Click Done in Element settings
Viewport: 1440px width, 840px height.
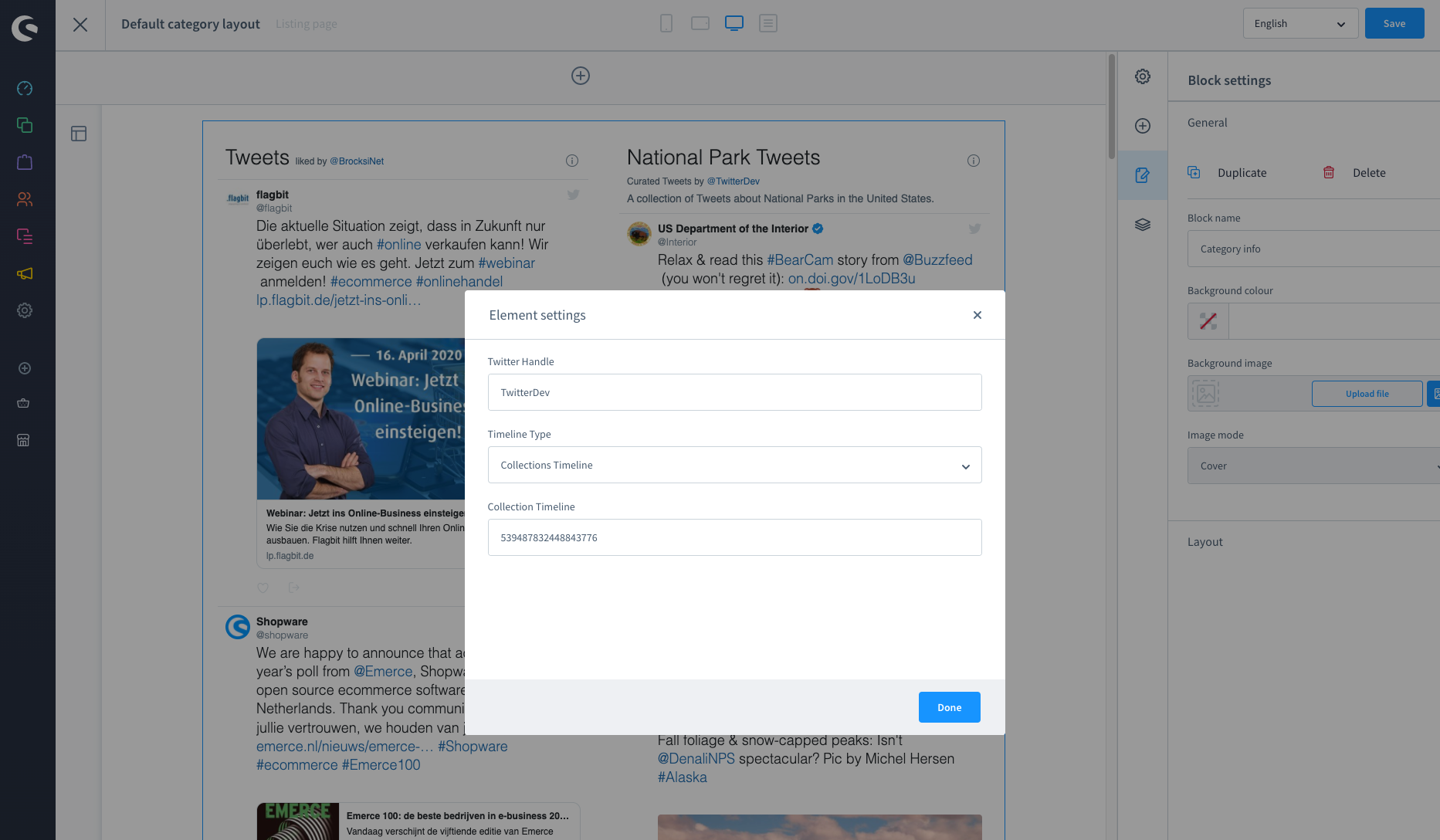[x=949, y=707]
